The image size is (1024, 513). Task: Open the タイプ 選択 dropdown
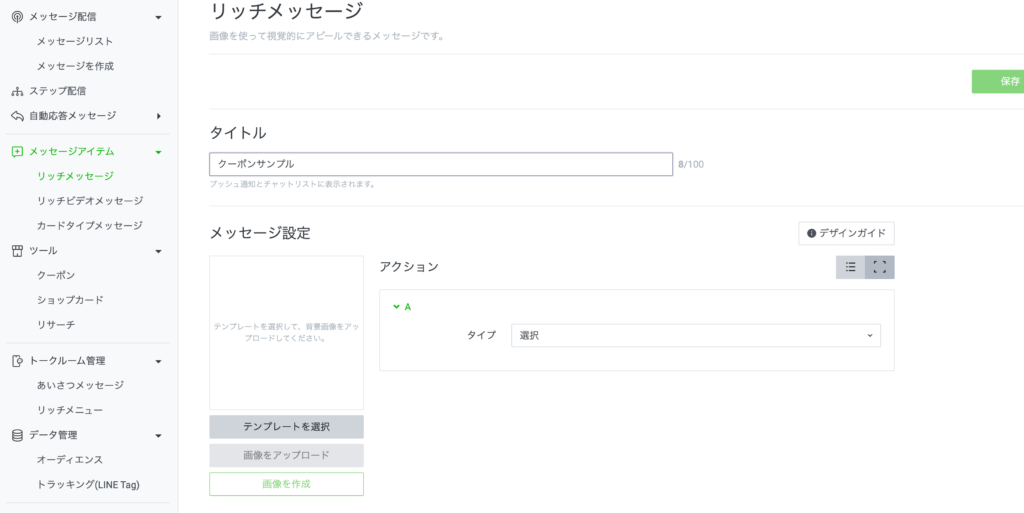695,335
